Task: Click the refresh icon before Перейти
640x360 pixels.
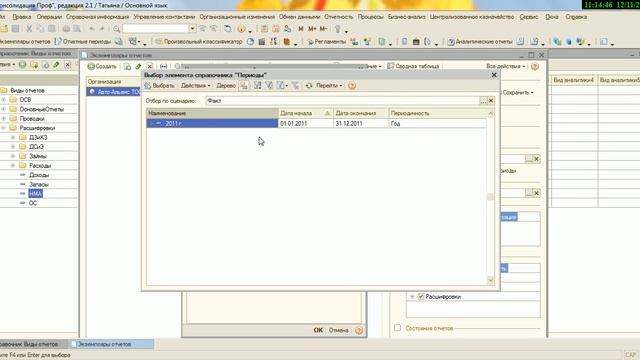Action: pyautogui.click(x=309, y=86)
